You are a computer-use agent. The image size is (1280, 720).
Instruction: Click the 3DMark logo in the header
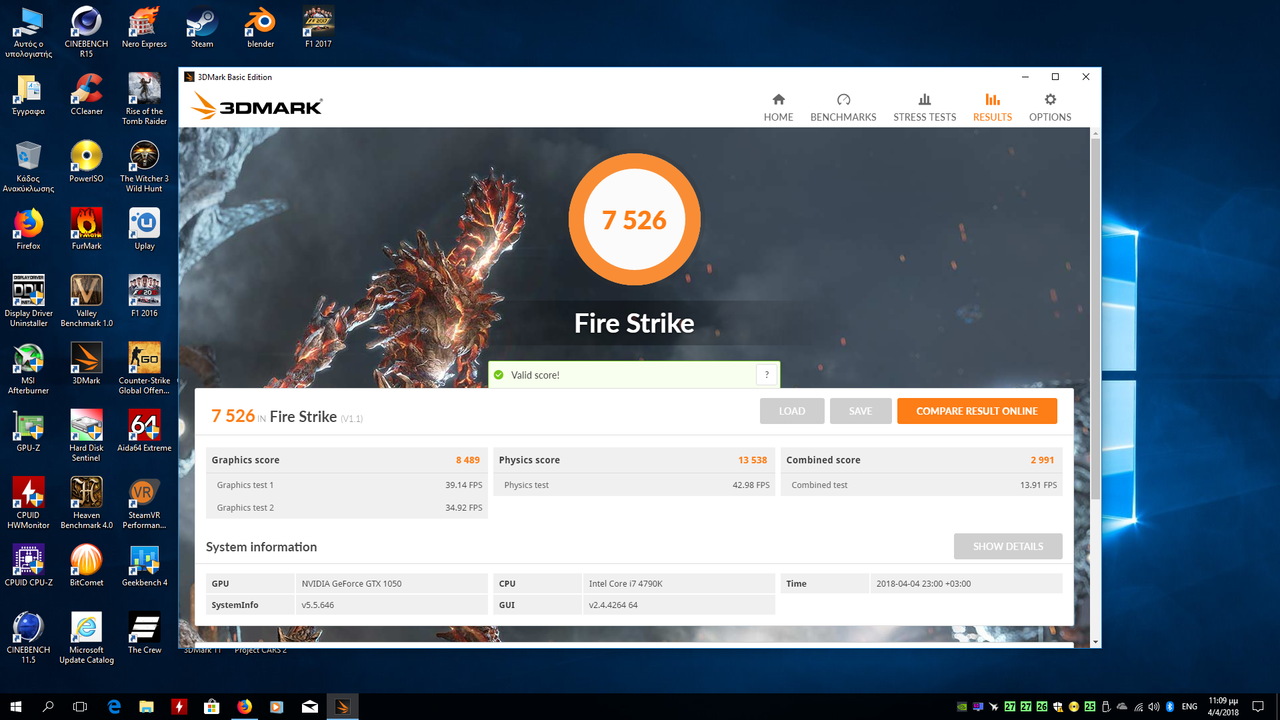257,106
